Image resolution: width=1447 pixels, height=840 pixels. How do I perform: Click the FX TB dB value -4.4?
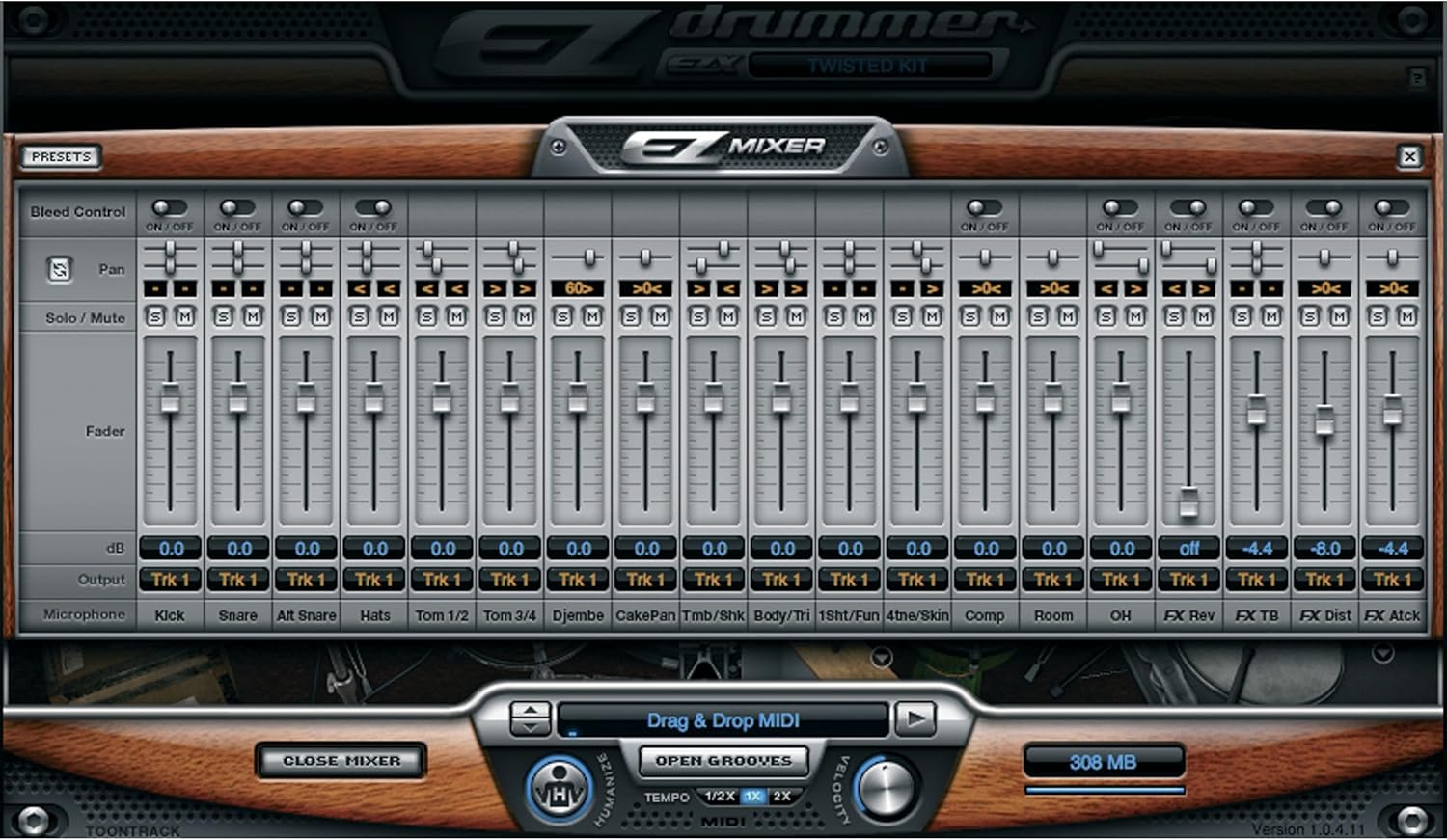click(x=1257, y=549)
